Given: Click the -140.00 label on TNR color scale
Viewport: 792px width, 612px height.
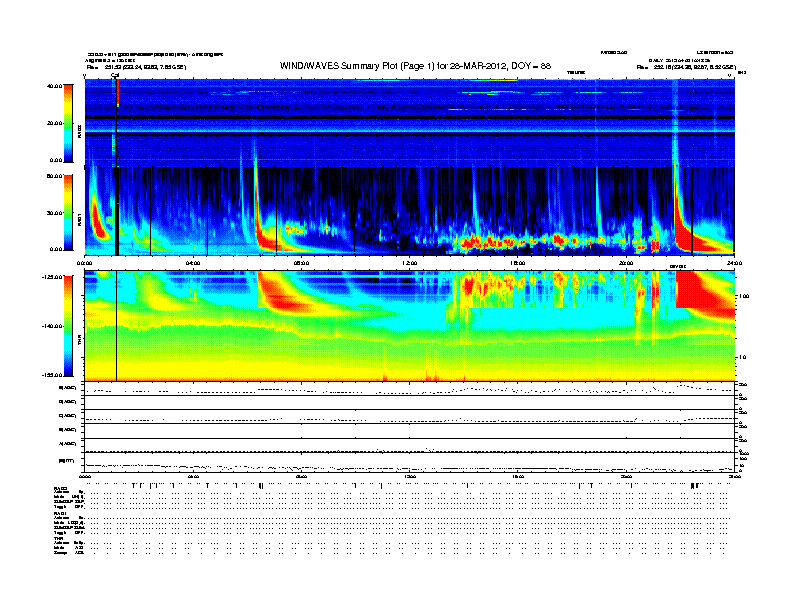Looking at the screenshot, I should pos(53,326).
